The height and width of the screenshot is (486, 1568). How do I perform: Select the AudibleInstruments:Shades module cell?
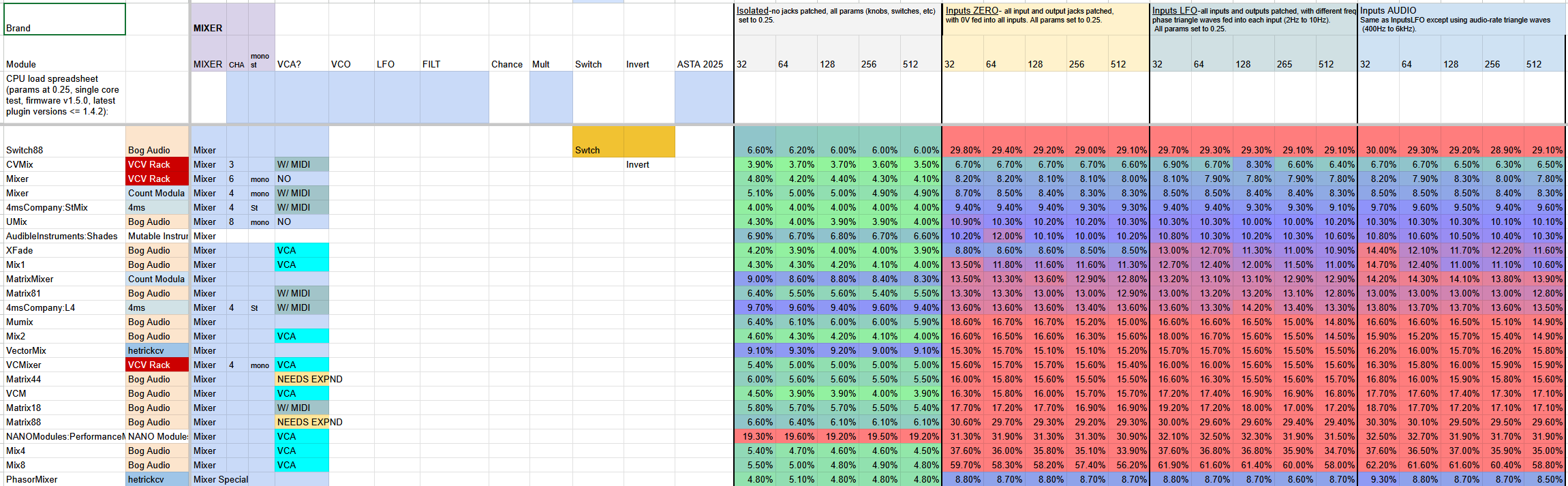click(64, 236)
